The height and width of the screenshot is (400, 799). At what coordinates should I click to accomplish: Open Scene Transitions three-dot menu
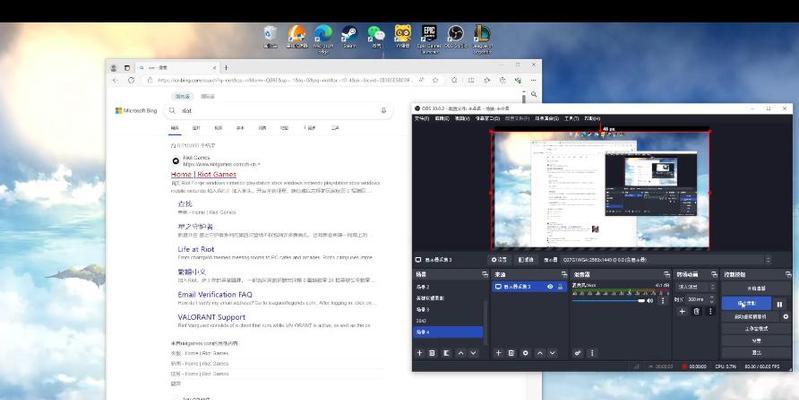tap(710, 311)
